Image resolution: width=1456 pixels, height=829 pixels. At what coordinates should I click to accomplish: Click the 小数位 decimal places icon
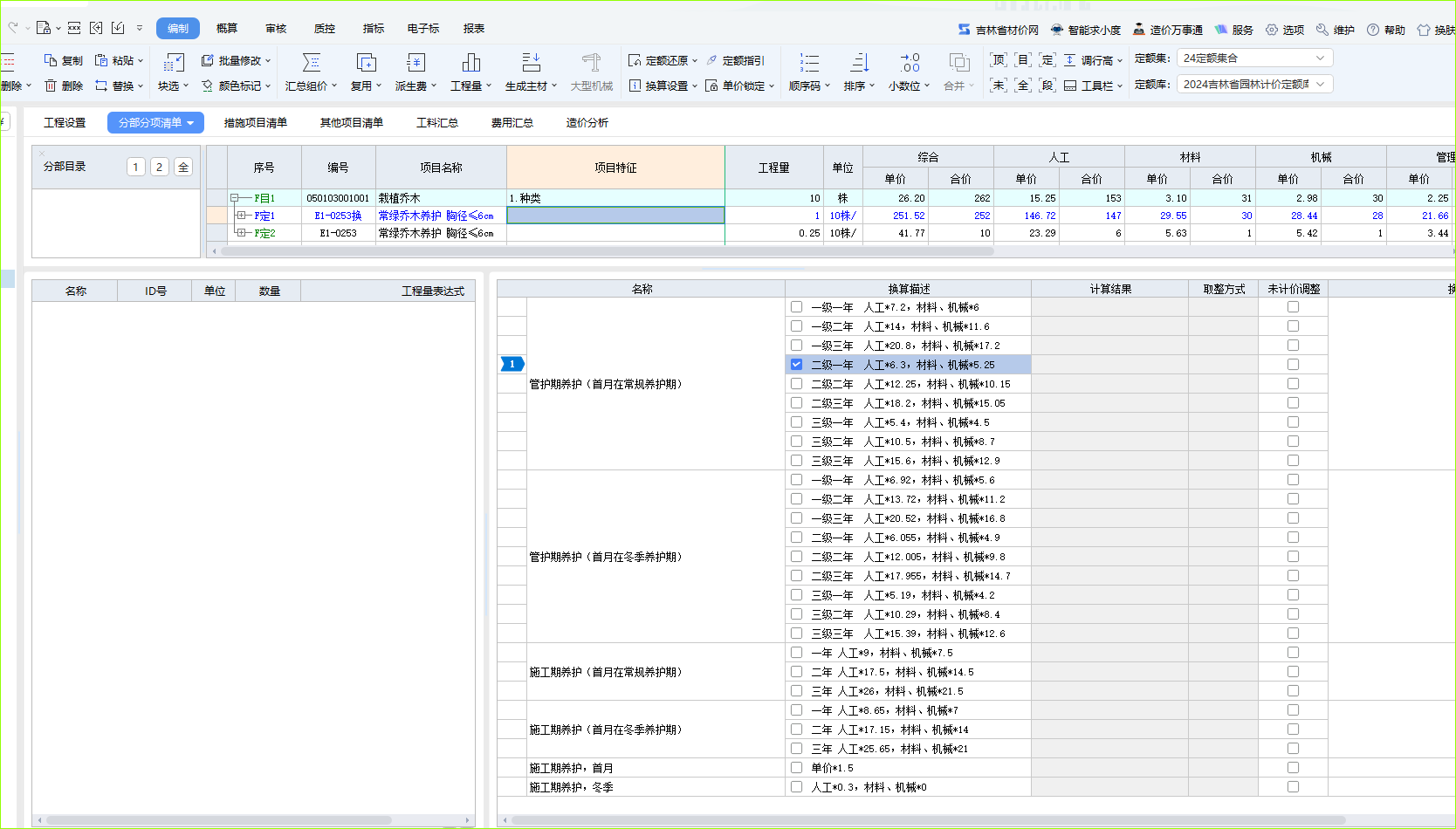point(910,62)
